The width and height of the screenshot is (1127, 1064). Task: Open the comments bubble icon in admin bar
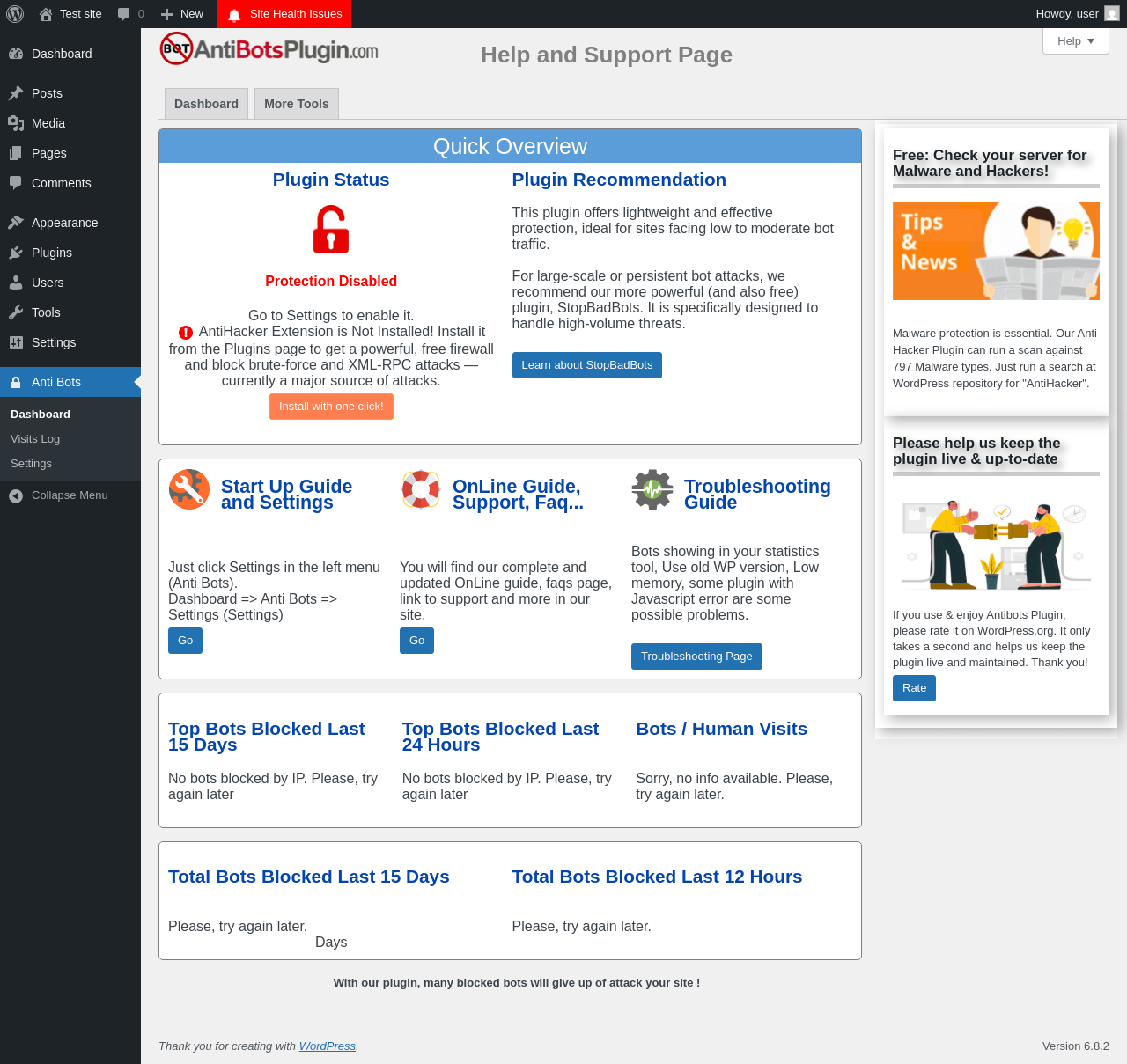pyautogui.click(x=124, y=14)
